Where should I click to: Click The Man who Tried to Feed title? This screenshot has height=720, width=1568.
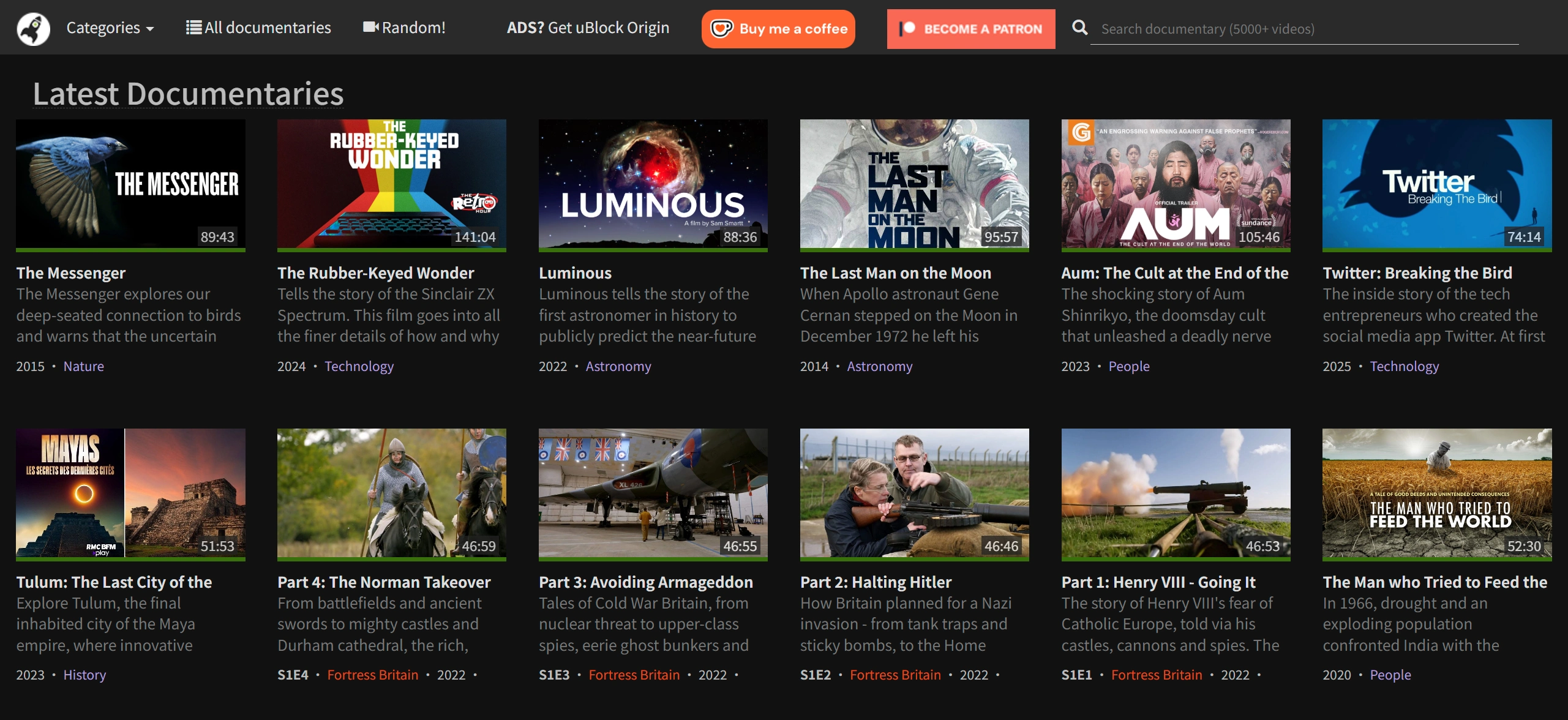[x=1435, y=582]
